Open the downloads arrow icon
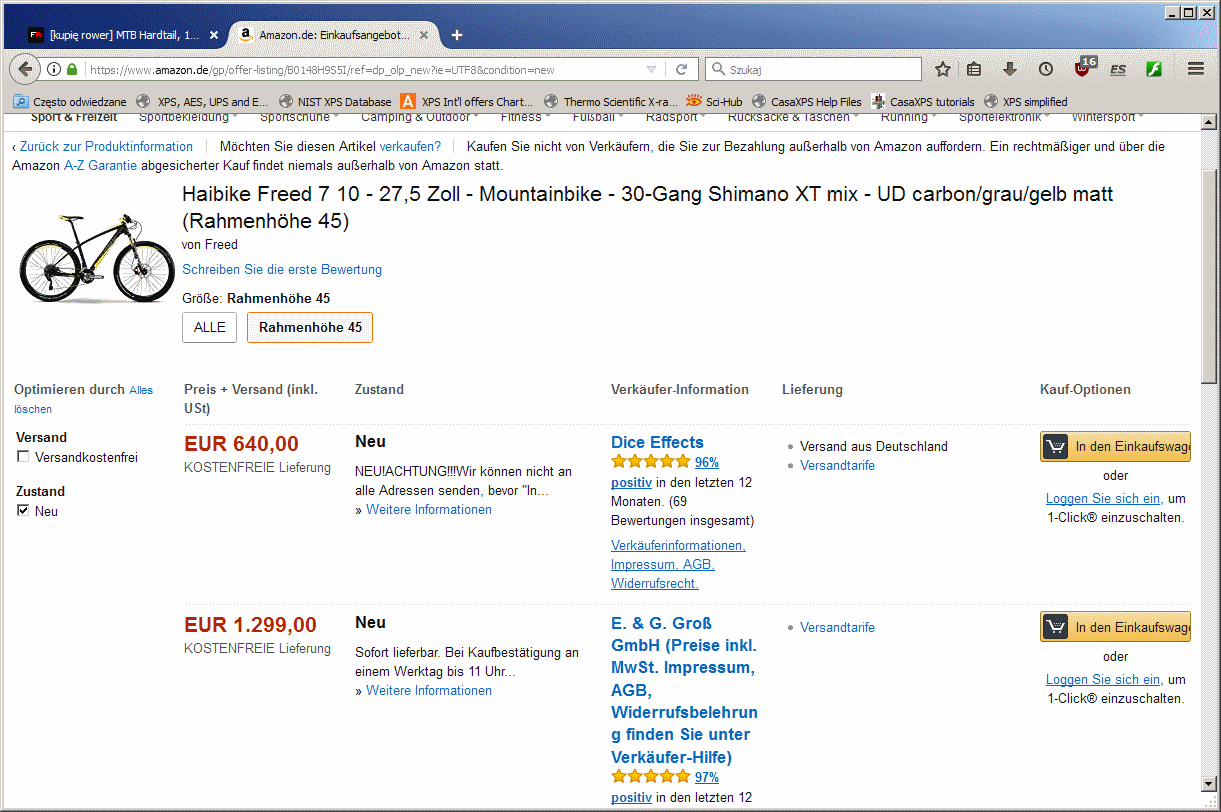1221x812 pixels. point(1010,69)
